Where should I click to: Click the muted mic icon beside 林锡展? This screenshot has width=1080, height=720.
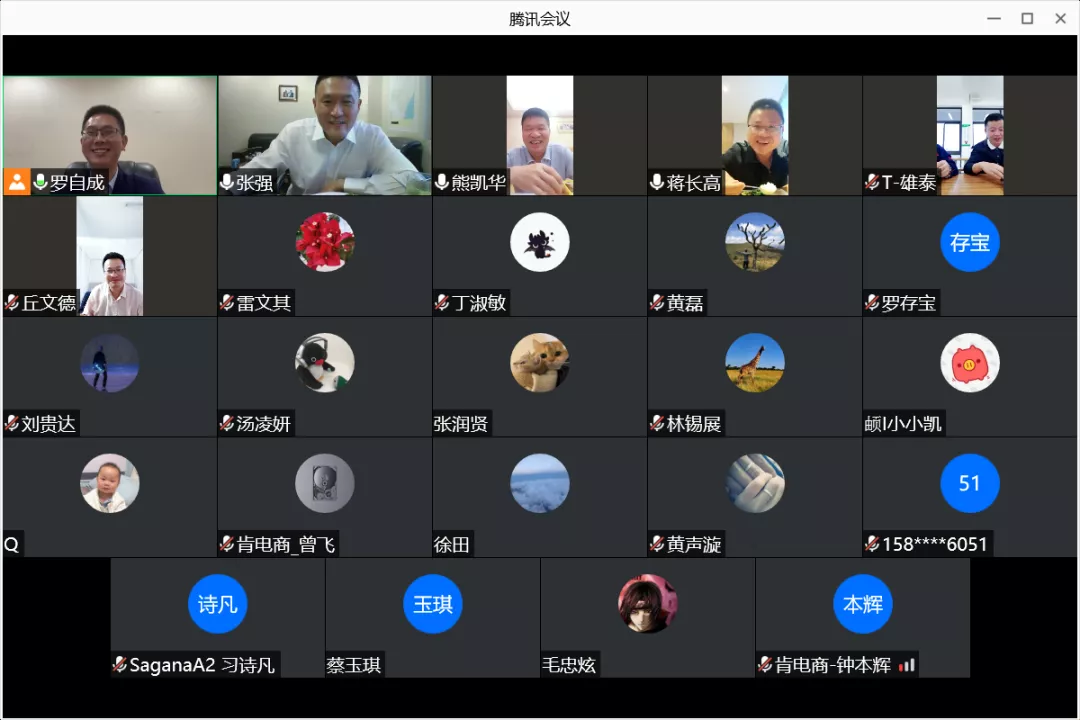click(x=657, y=423)
